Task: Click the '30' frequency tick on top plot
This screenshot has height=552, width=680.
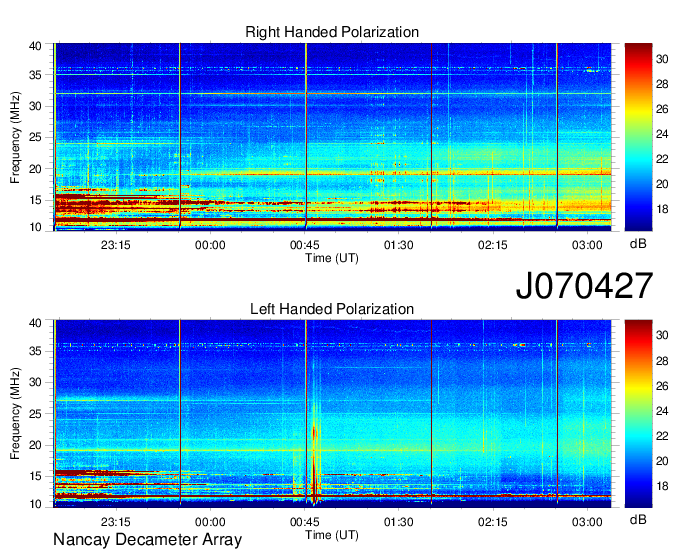Action: click(x=35, y=106)
